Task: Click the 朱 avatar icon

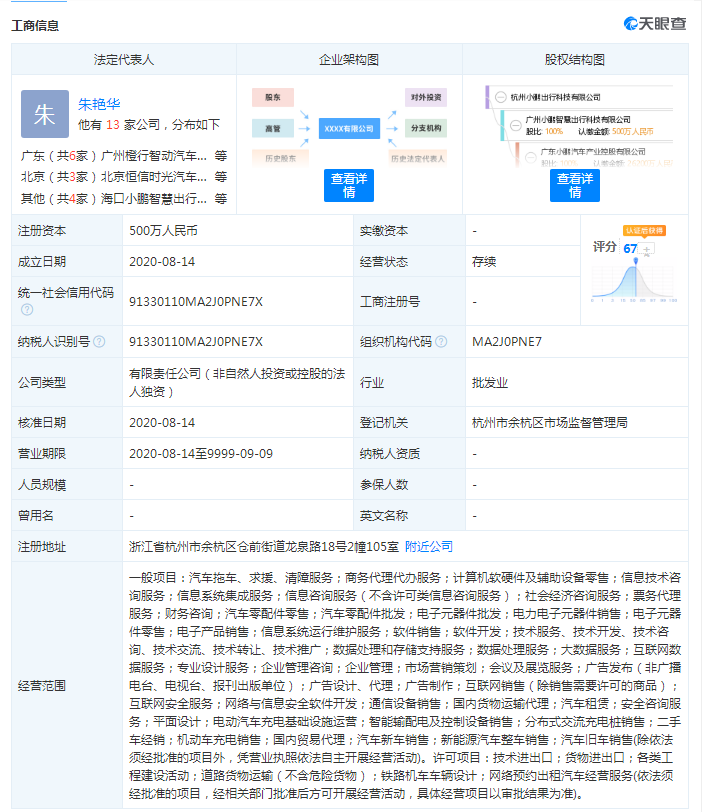Action: (x=45, y=114)
